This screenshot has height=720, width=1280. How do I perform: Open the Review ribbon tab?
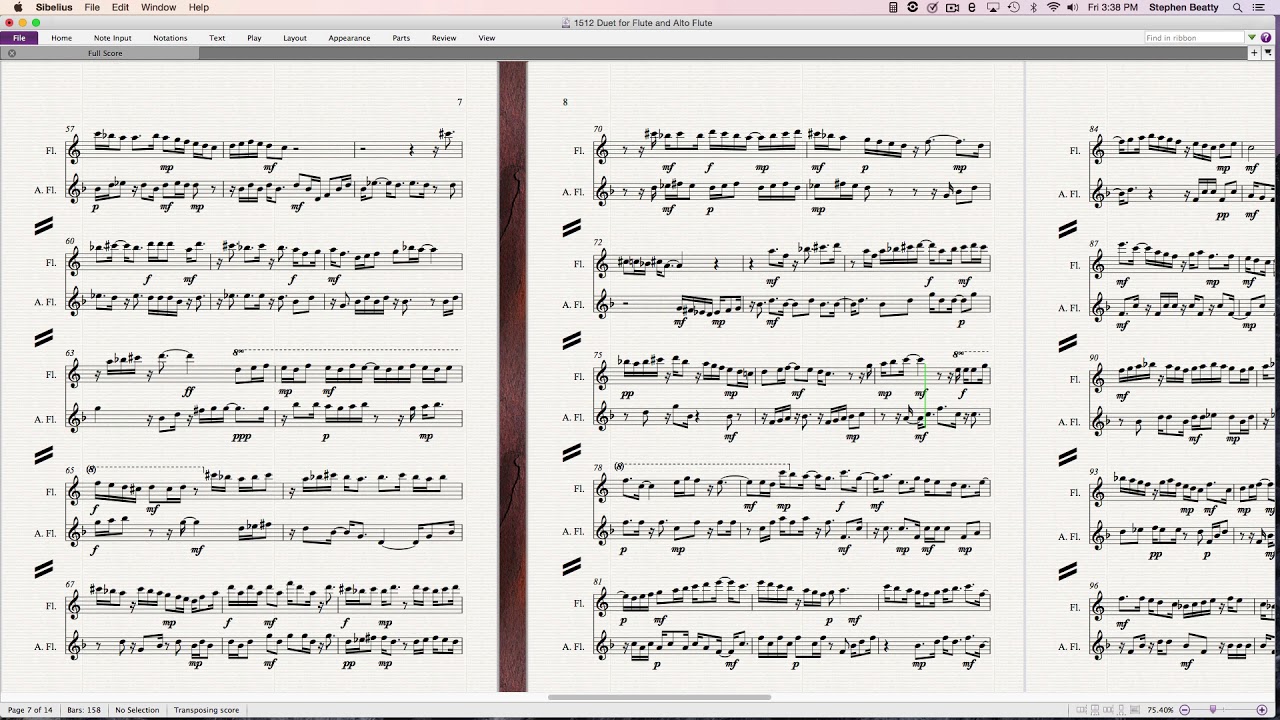[444, 38]
